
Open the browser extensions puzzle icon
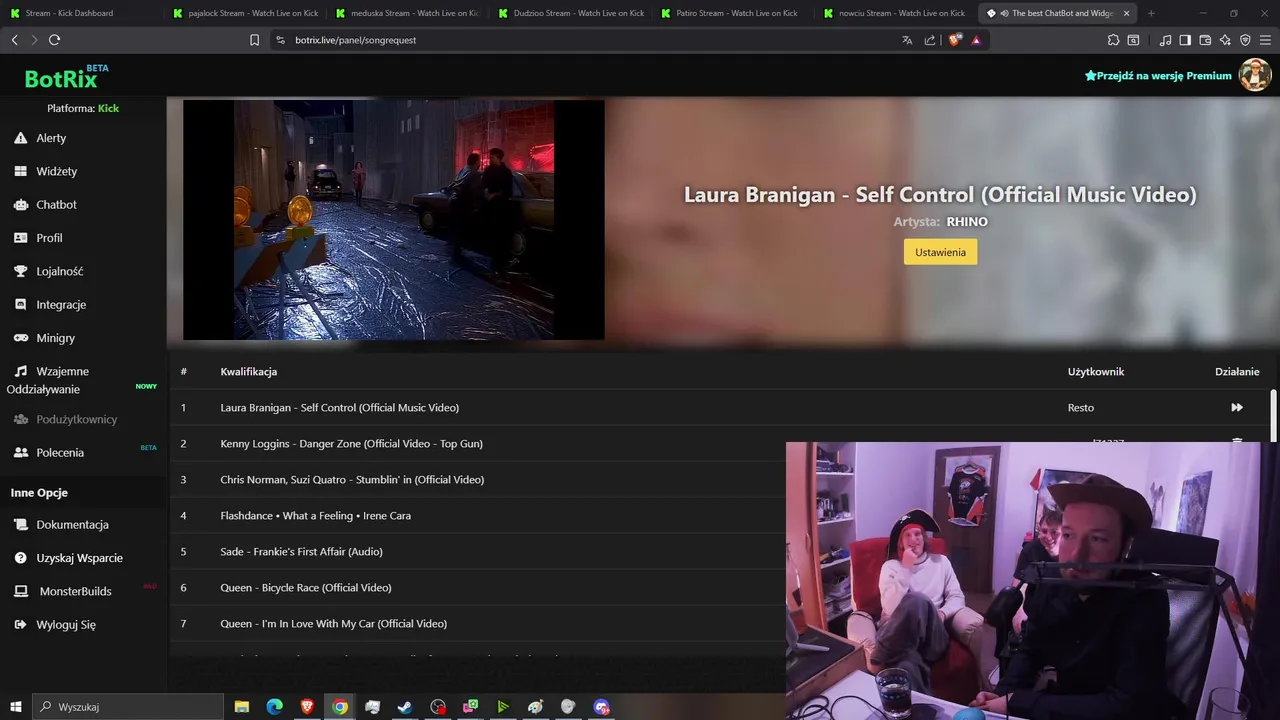1113,40
